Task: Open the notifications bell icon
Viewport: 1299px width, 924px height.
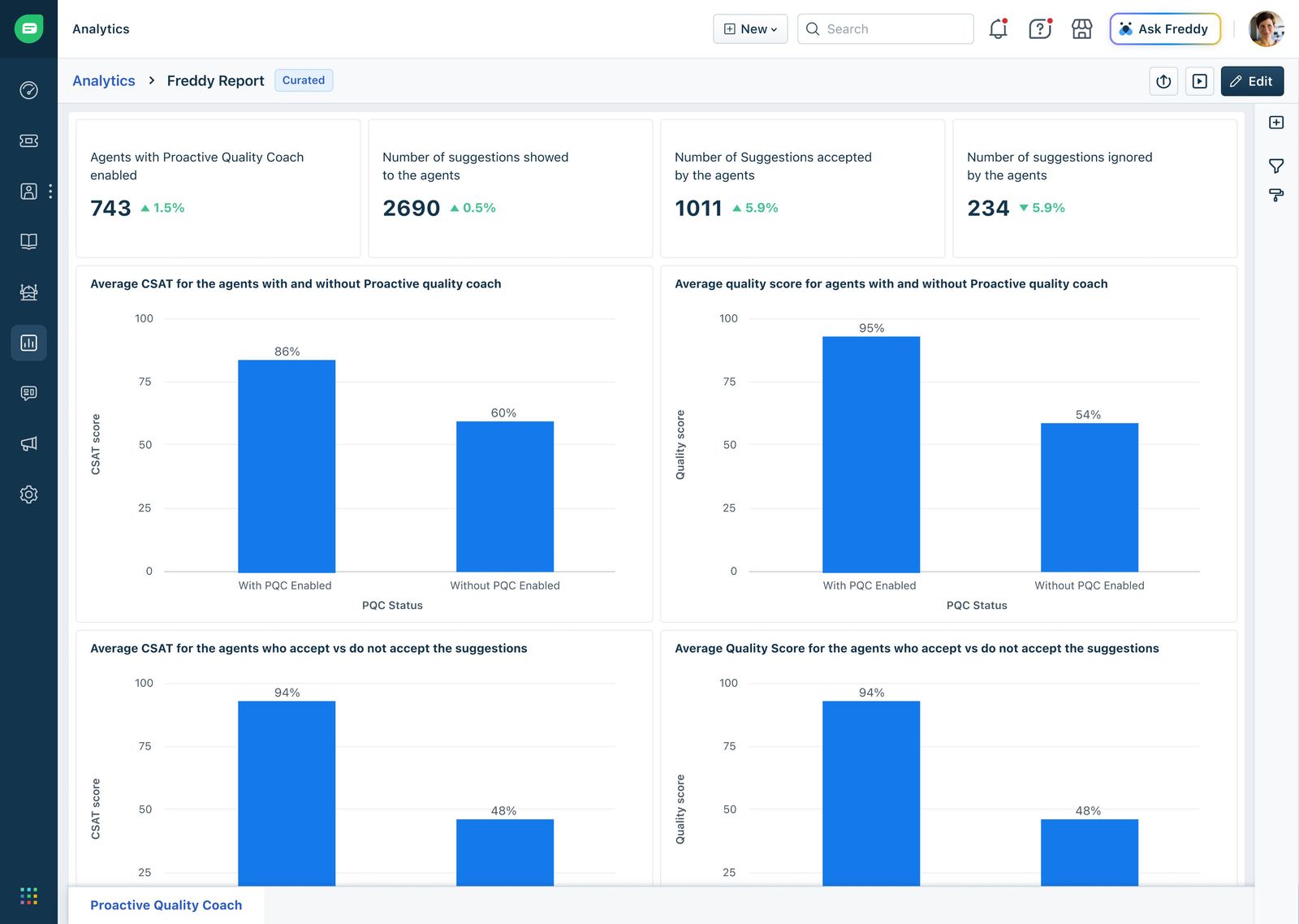Action: (998, 29)
